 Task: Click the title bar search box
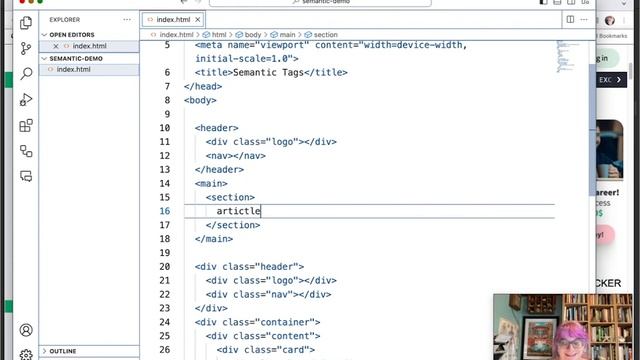(320, 2)
